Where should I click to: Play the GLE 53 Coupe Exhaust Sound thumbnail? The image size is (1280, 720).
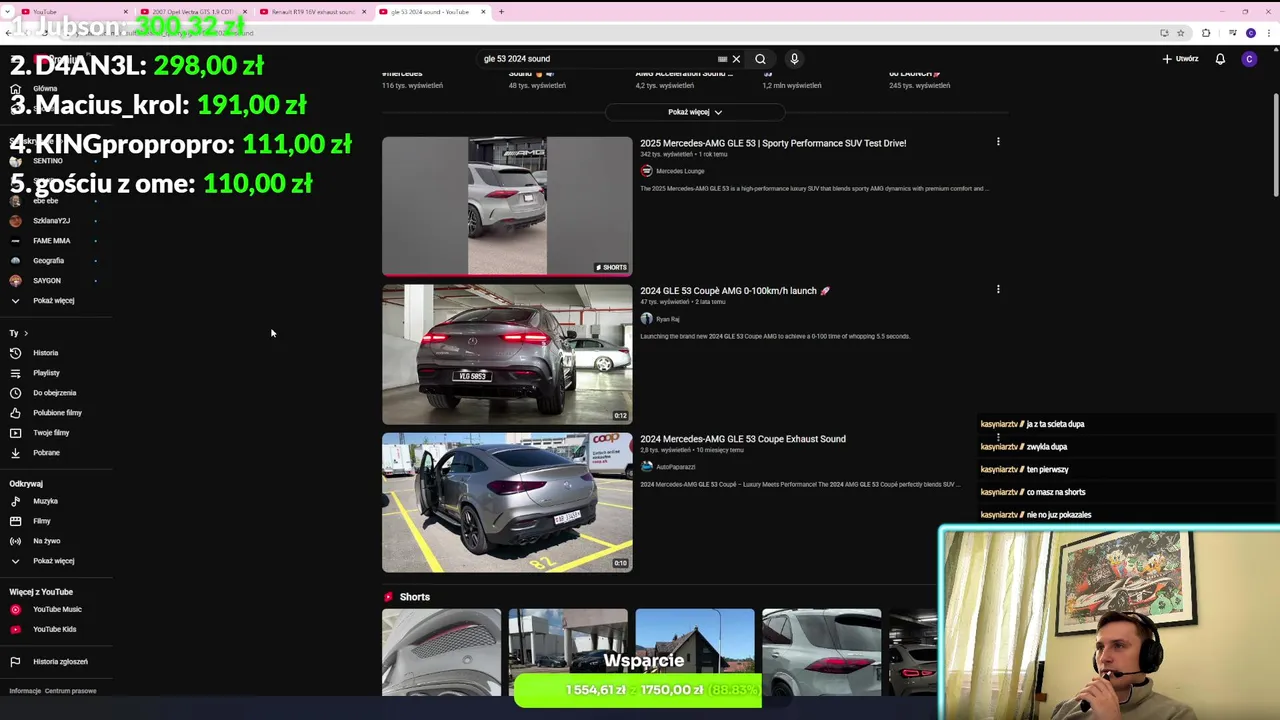point(507,502)
